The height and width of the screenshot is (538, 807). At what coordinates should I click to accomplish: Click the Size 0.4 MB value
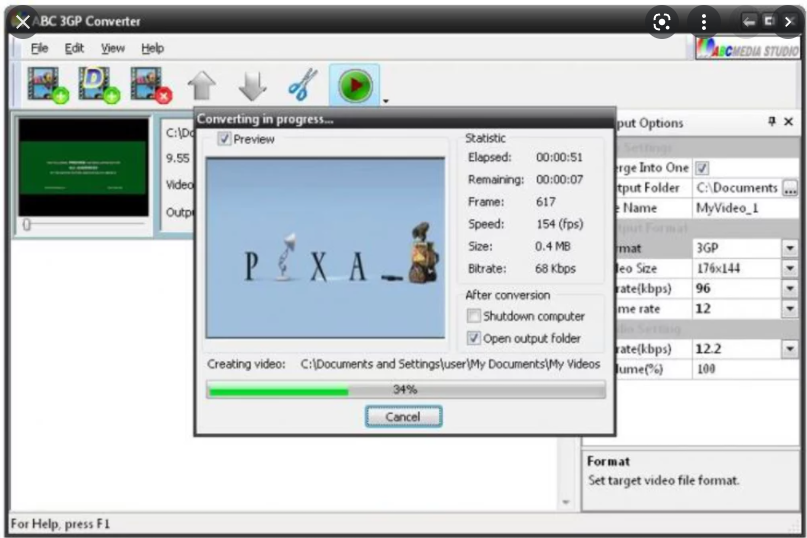point(553,246)
